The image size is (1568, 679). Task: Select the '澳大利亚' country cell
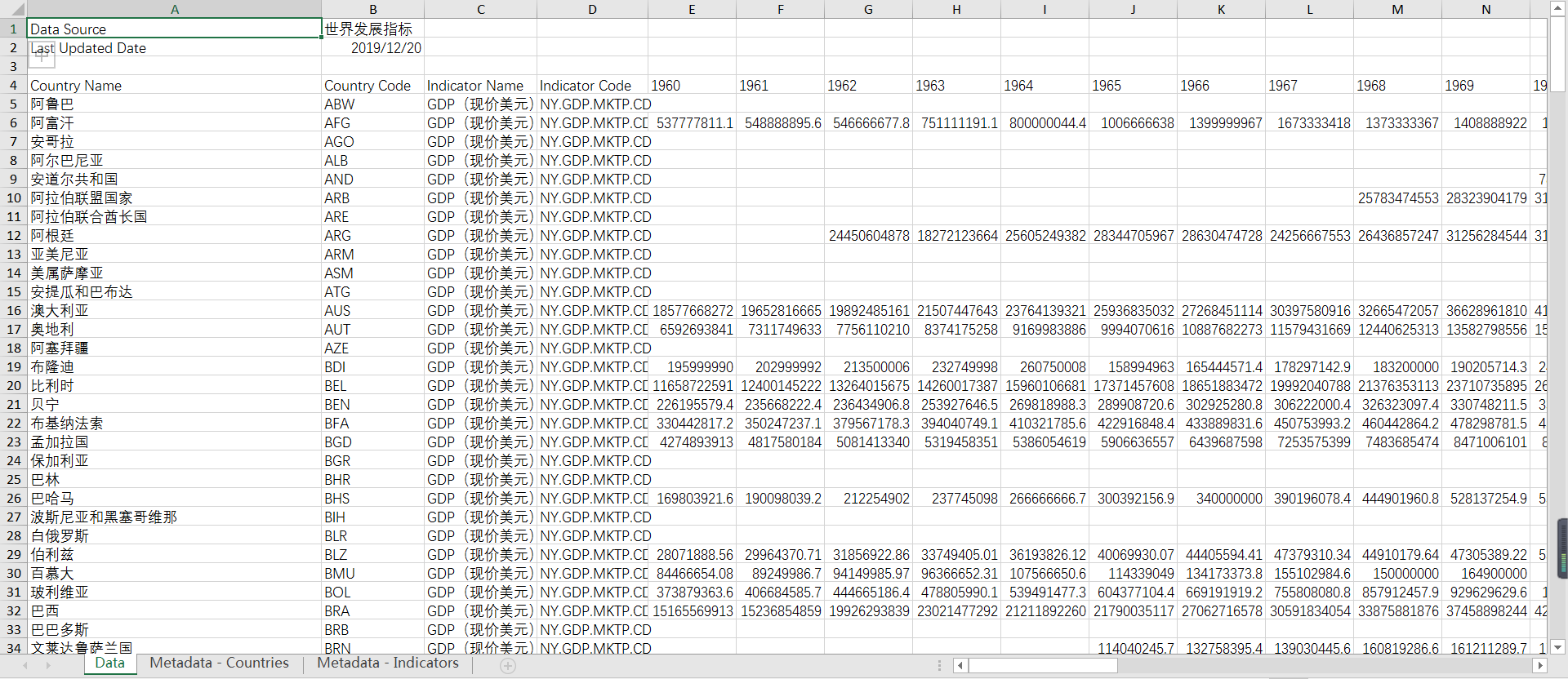pyautogui.click(x=175, y=311)
